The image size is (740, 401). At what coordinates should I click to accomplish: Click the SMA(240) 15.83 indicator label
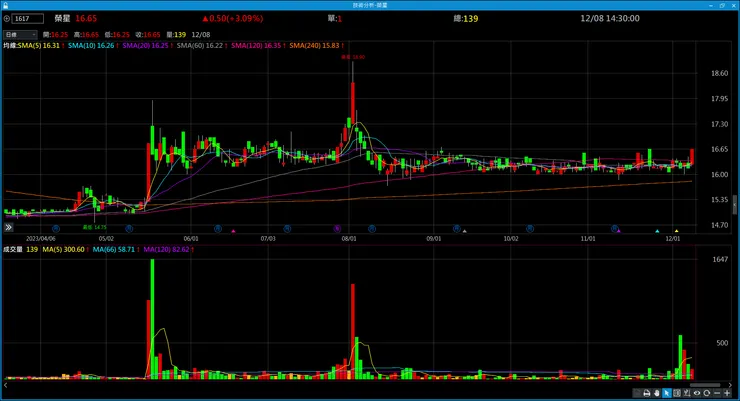(x=314, y=46)
